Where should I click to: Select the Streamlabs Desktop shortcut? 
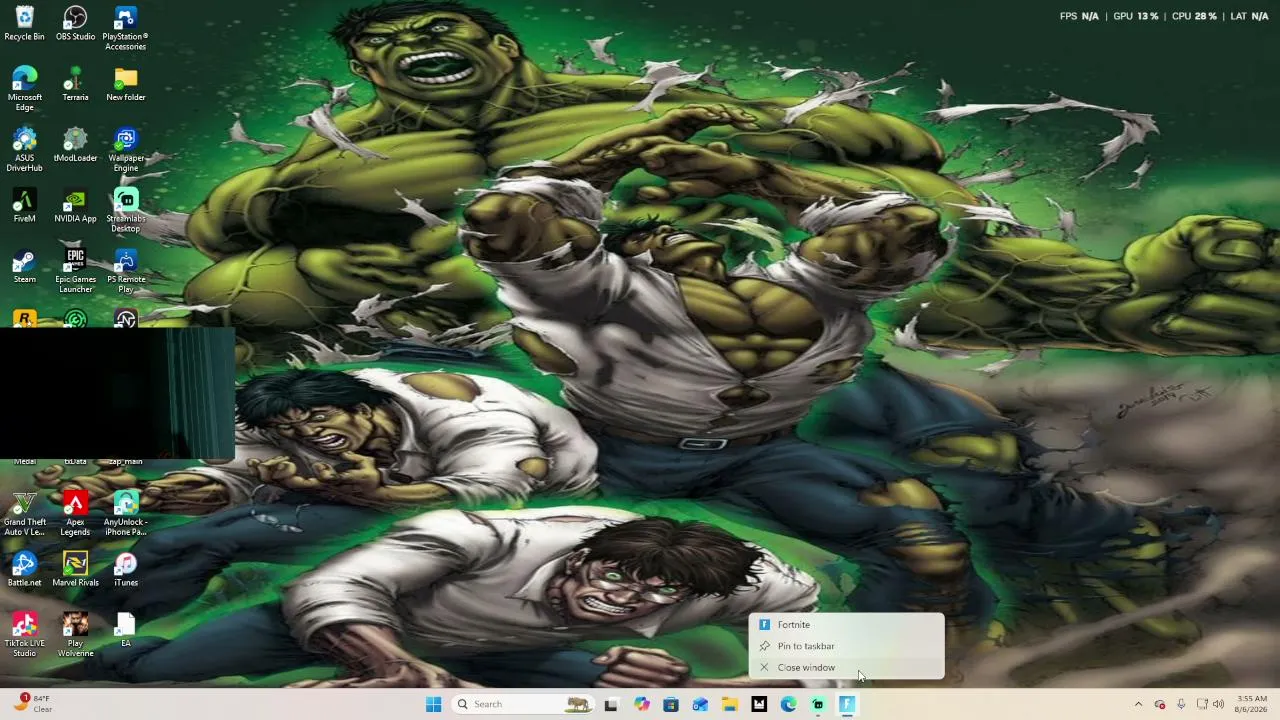point(125,211)
